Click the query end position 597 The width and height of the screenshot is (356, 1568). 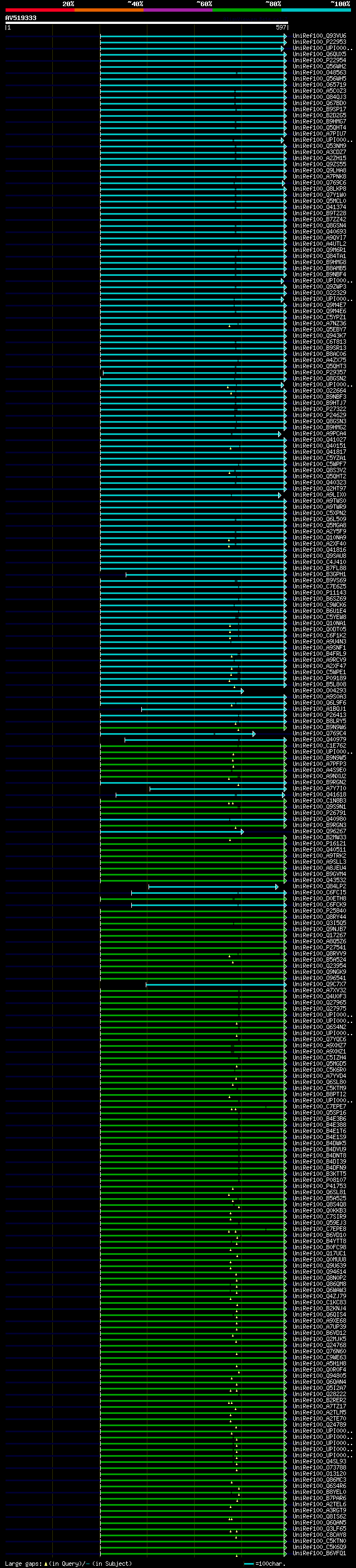point(280,27)
